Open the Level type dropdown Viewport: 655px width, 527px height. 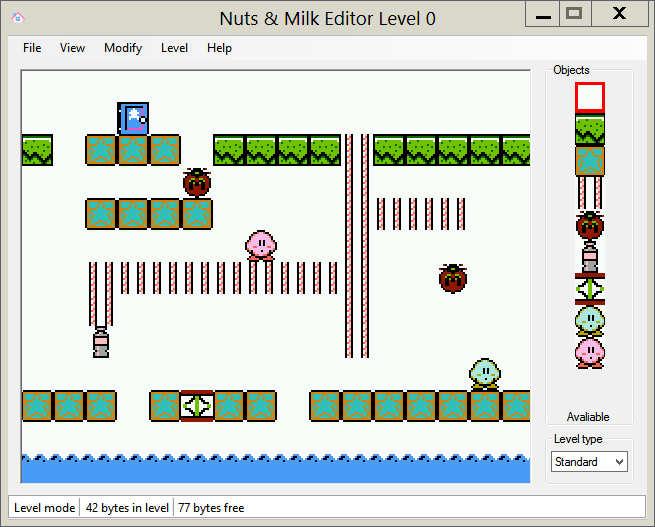point(589,462)
